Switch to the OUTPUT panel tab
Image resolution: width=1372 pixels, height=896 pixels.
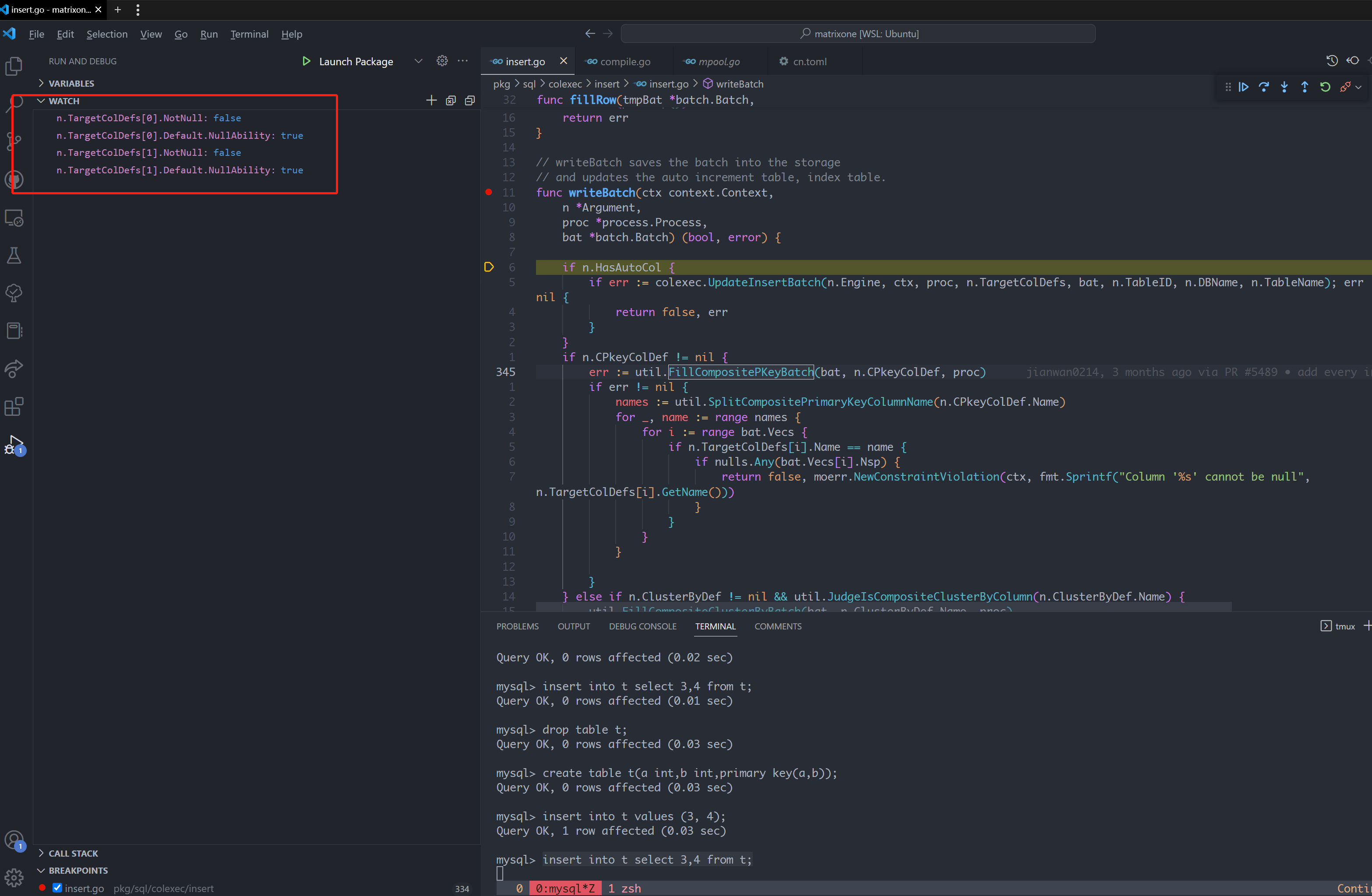[x=574, y=626]
